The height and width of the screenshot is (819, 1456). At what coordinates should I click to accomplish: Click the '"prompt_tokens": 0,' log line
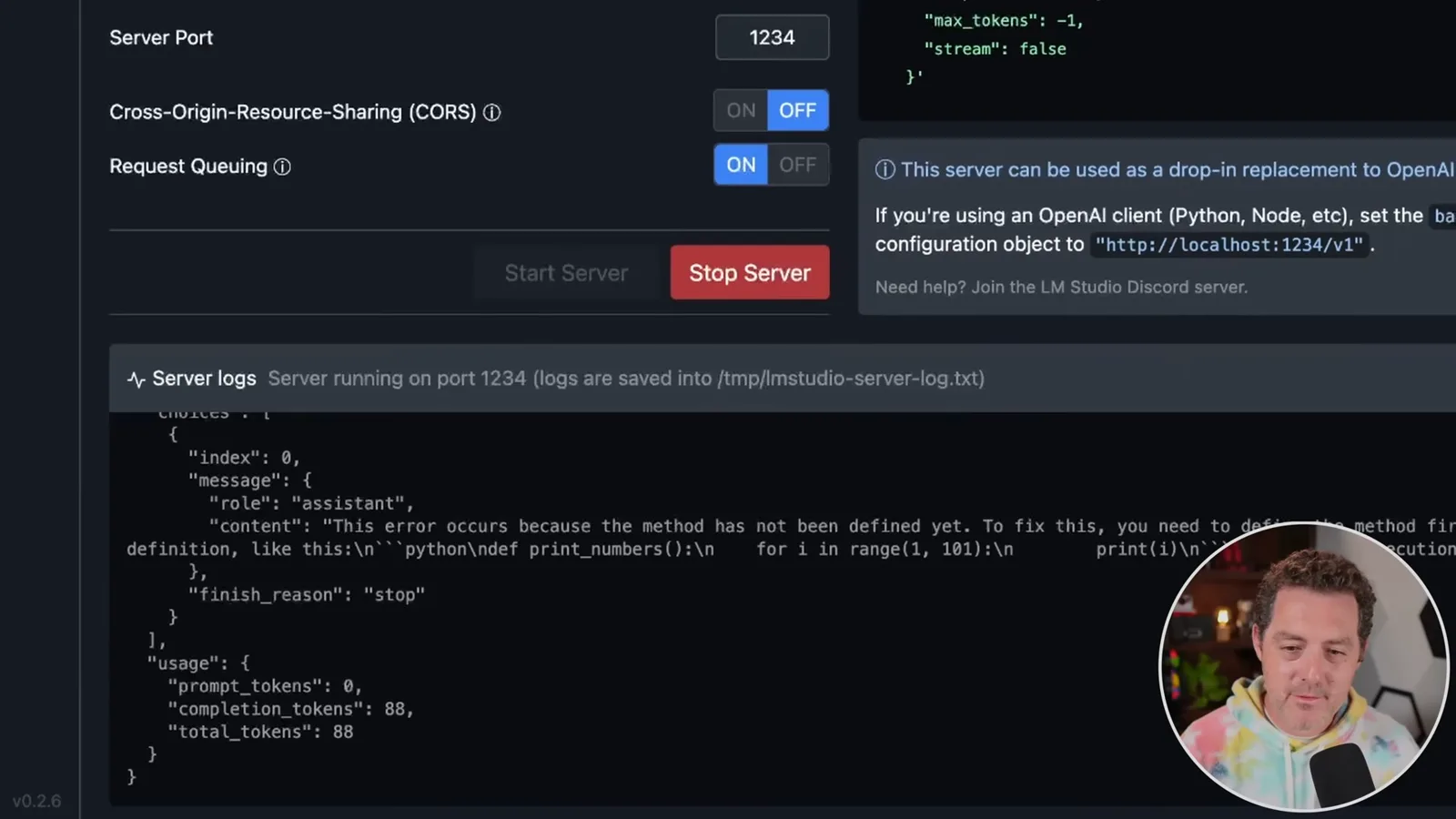[x=265, y=686]
